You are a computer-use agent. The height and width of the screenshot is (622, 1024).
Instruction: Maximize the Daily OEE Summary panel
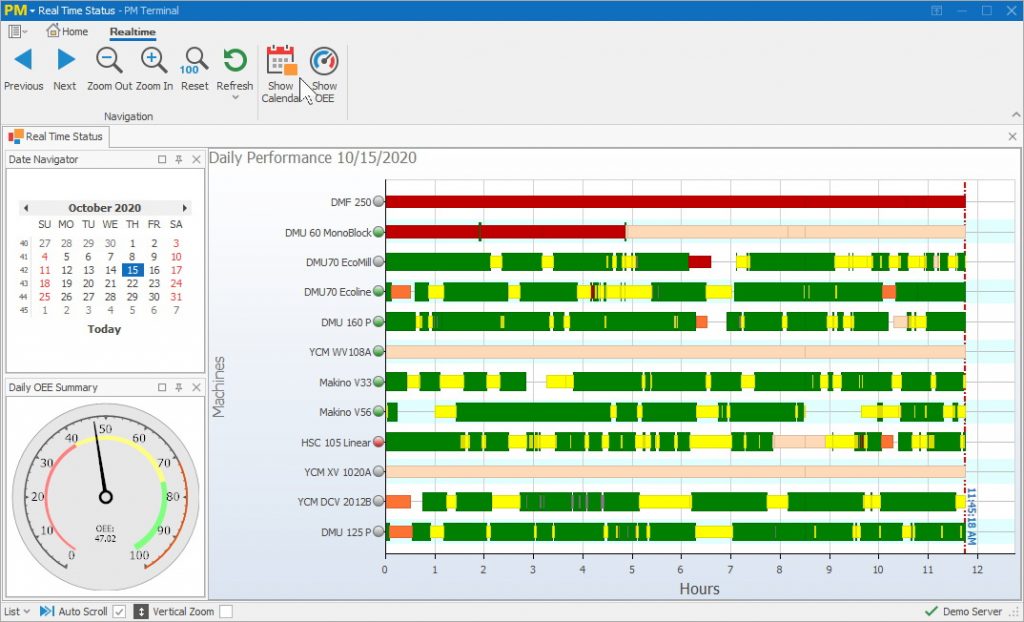pyautogui.click(x=162, y=387)
